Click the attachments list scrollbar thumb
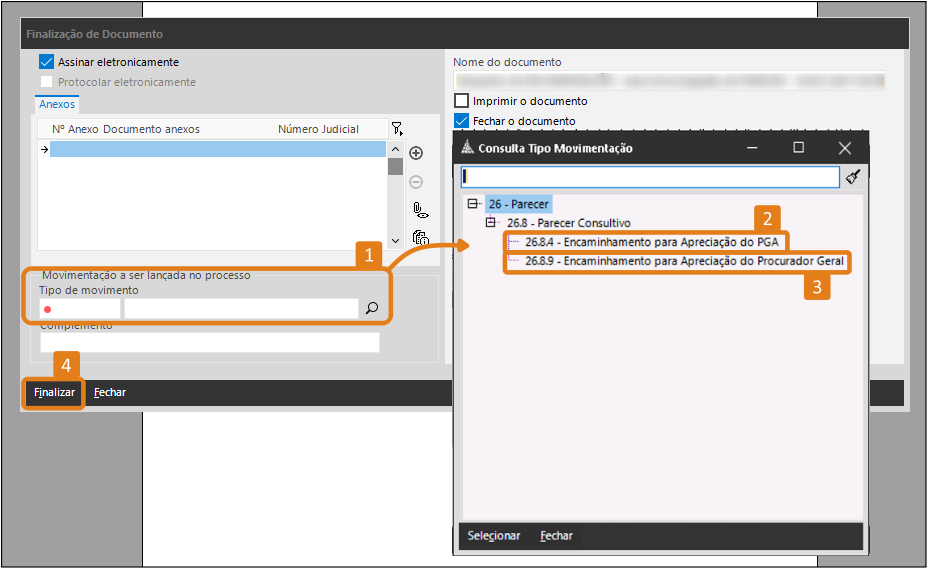Image resolution: width=928 pixels, height=569 pixels. click(395, 166)
